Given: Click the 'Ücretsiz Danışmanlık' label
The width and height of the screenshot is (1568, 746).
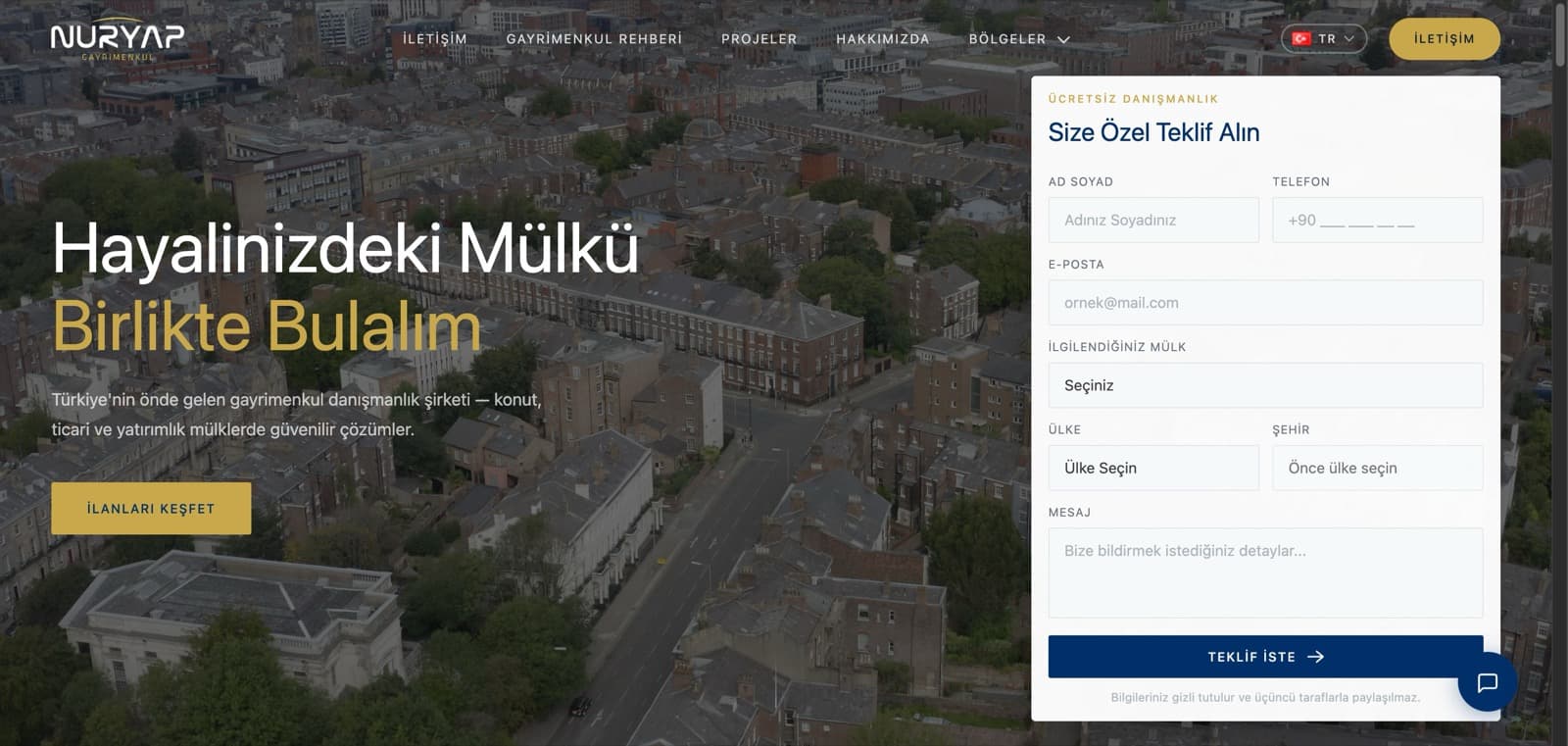Looking at the screenshot, I should tap(1133, 99).
